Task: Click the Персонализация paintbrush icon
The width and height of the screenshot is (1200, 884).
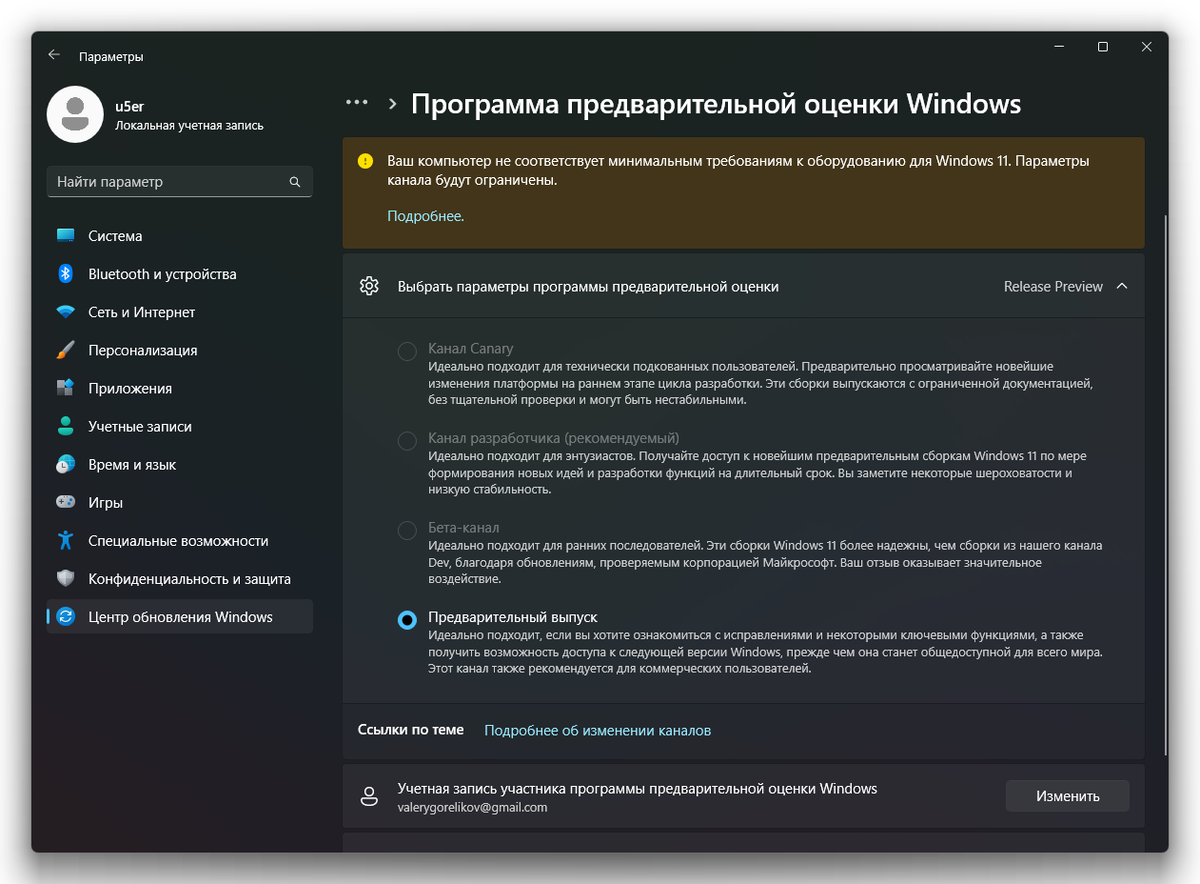Action: coord(66,350)
